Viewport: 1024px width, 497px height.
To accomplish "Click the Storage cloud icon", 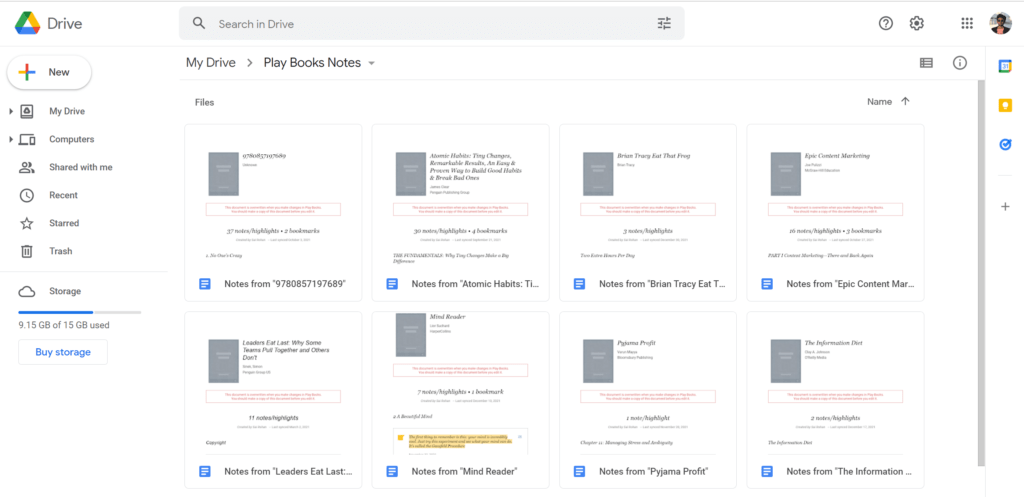I will (x=26, y=291).
